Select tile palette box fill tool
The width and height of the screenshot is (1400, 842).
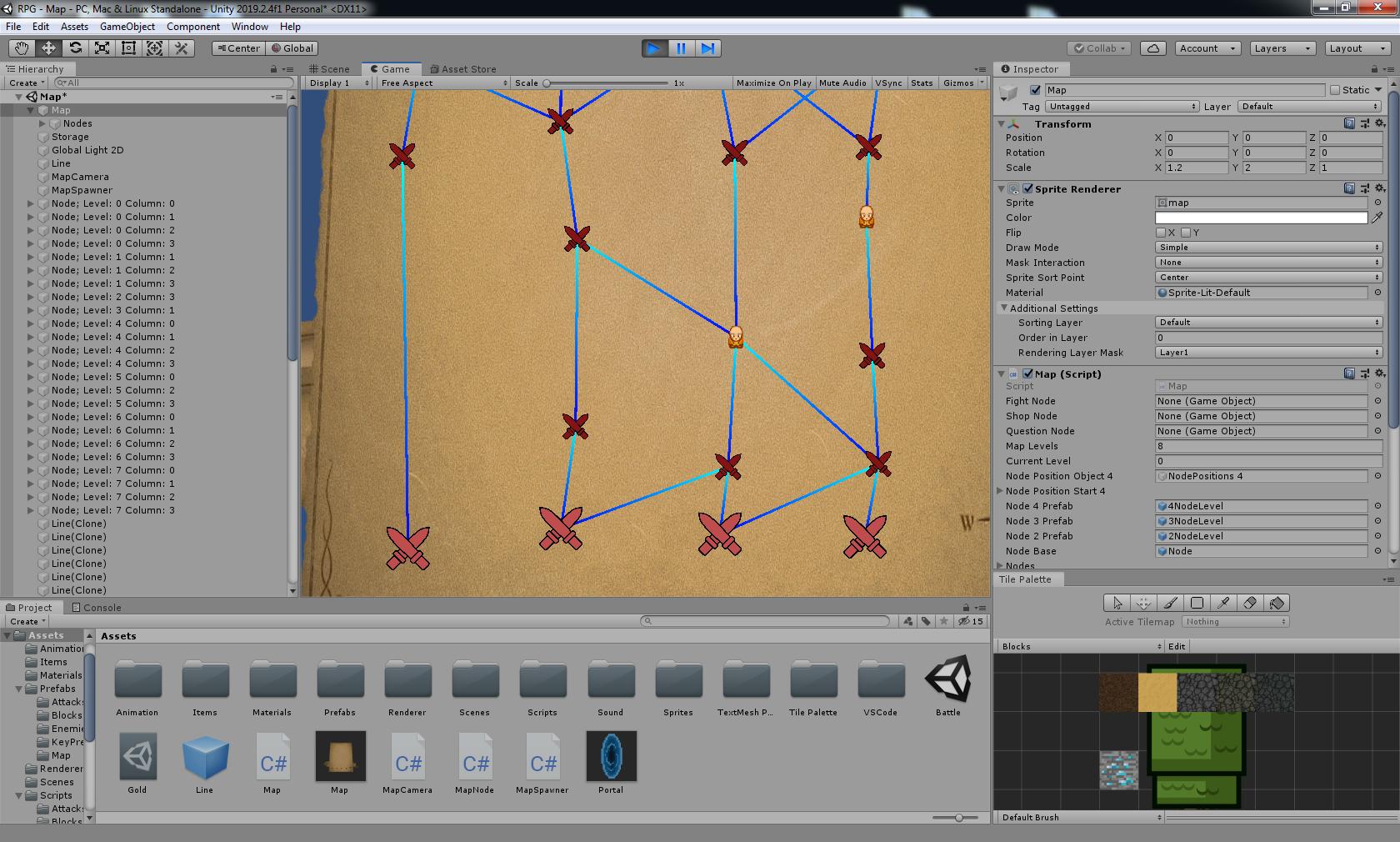click(1197, 603)
